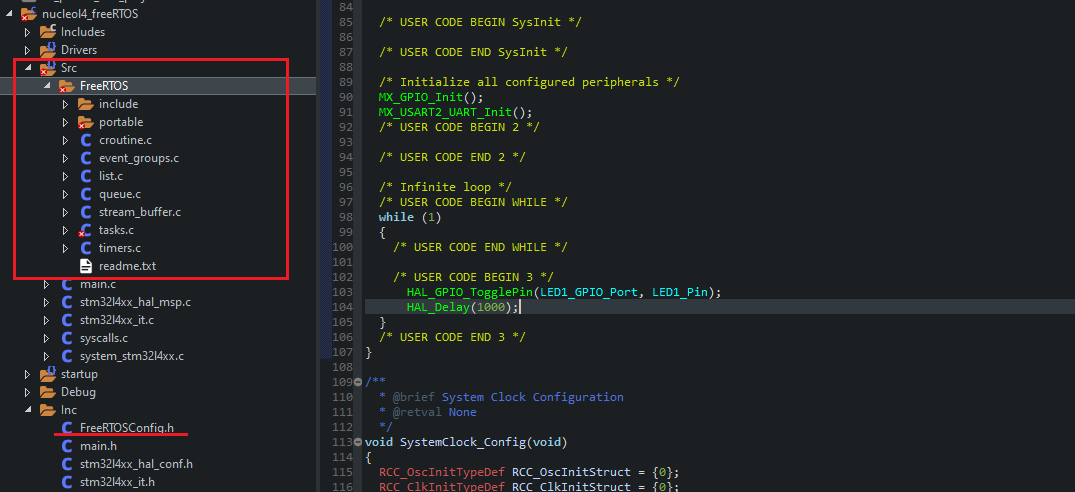
Task: Click the portable folder icon
Action: click(85, 122)
